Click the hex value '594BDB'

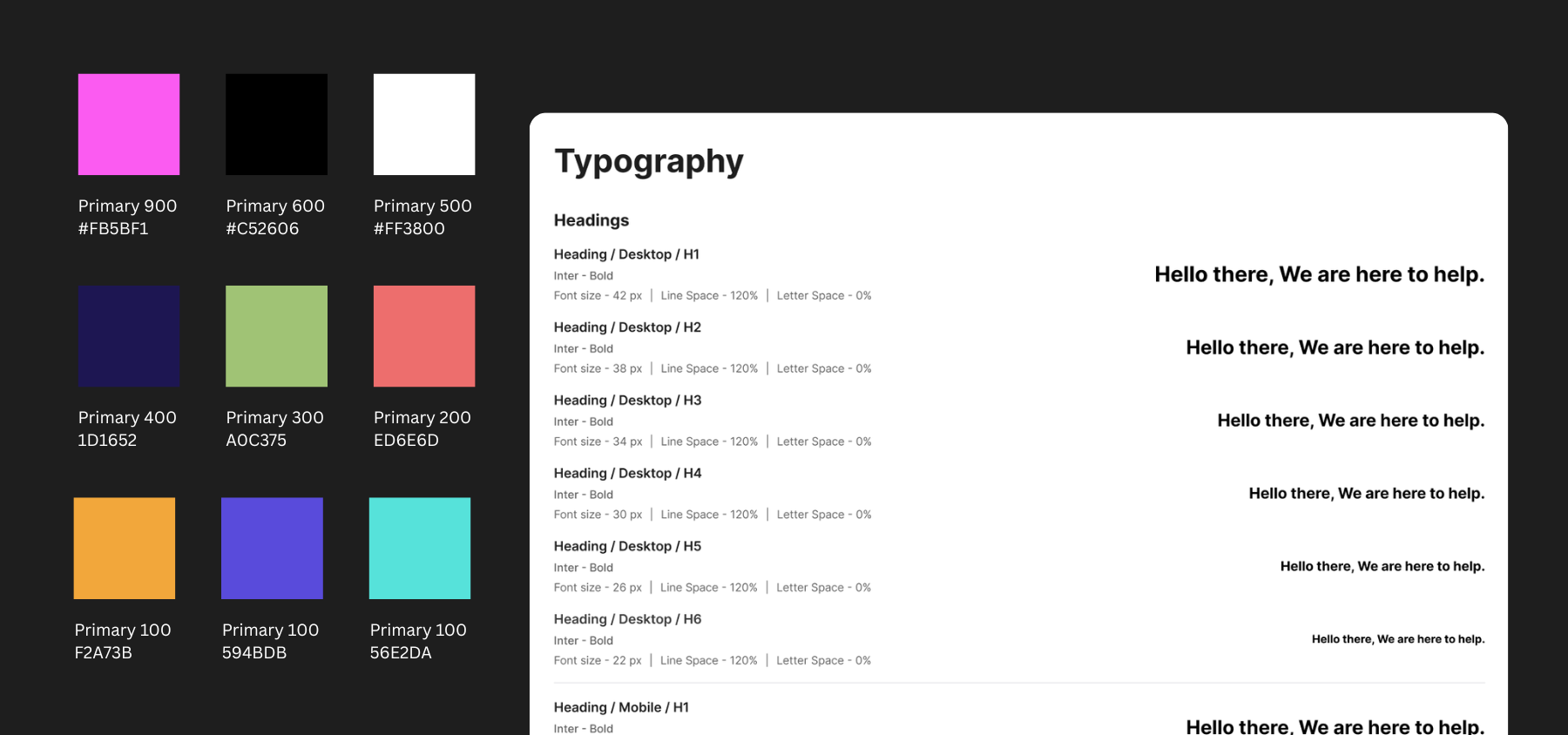(254, 652)
